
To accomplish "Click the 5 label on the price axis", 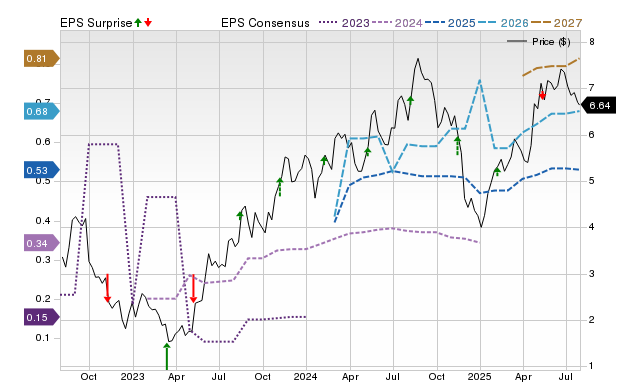I will click(x=591, y=181).
